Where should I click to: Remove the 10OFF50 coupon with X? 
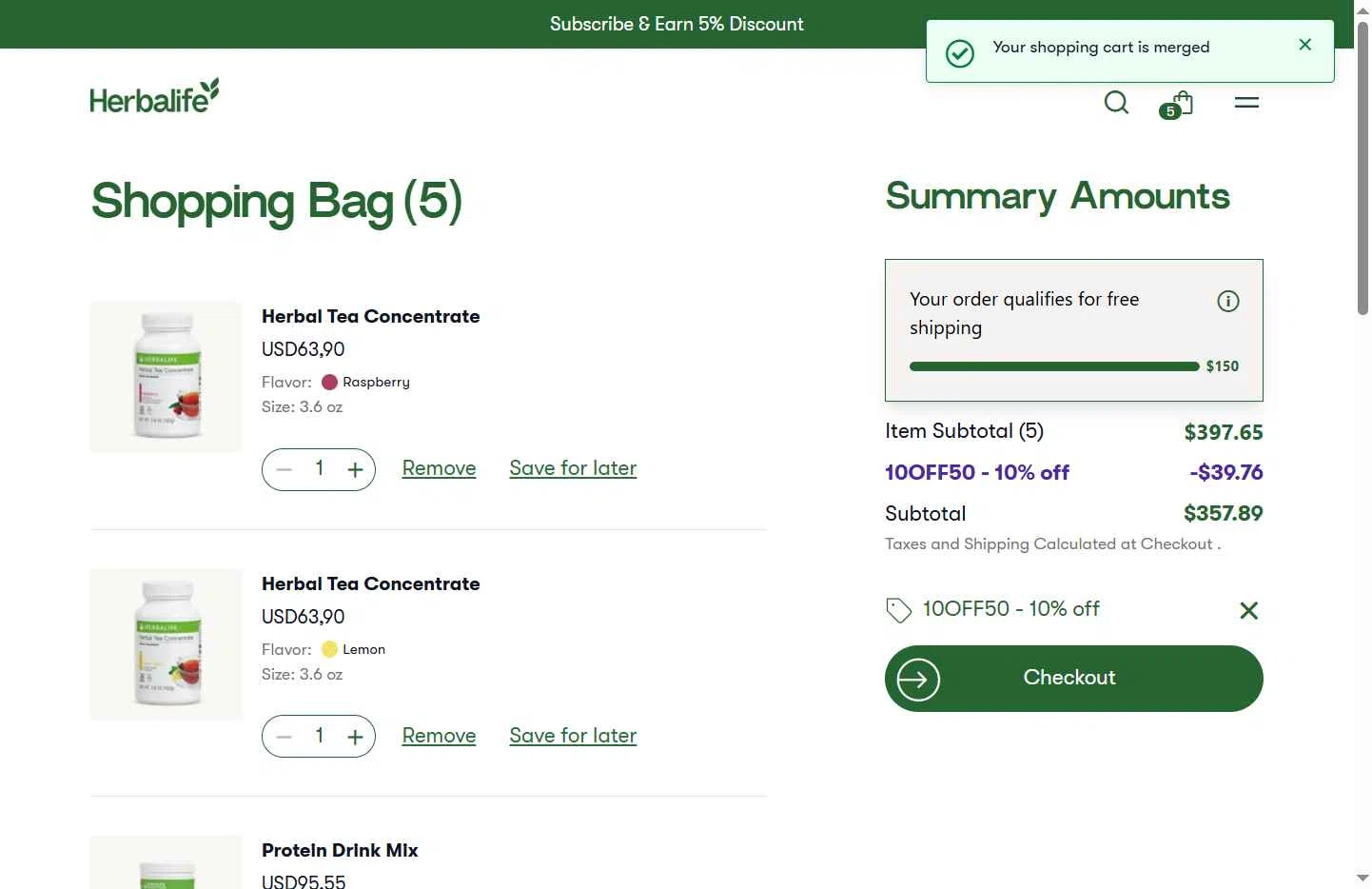coord(1249,610)
